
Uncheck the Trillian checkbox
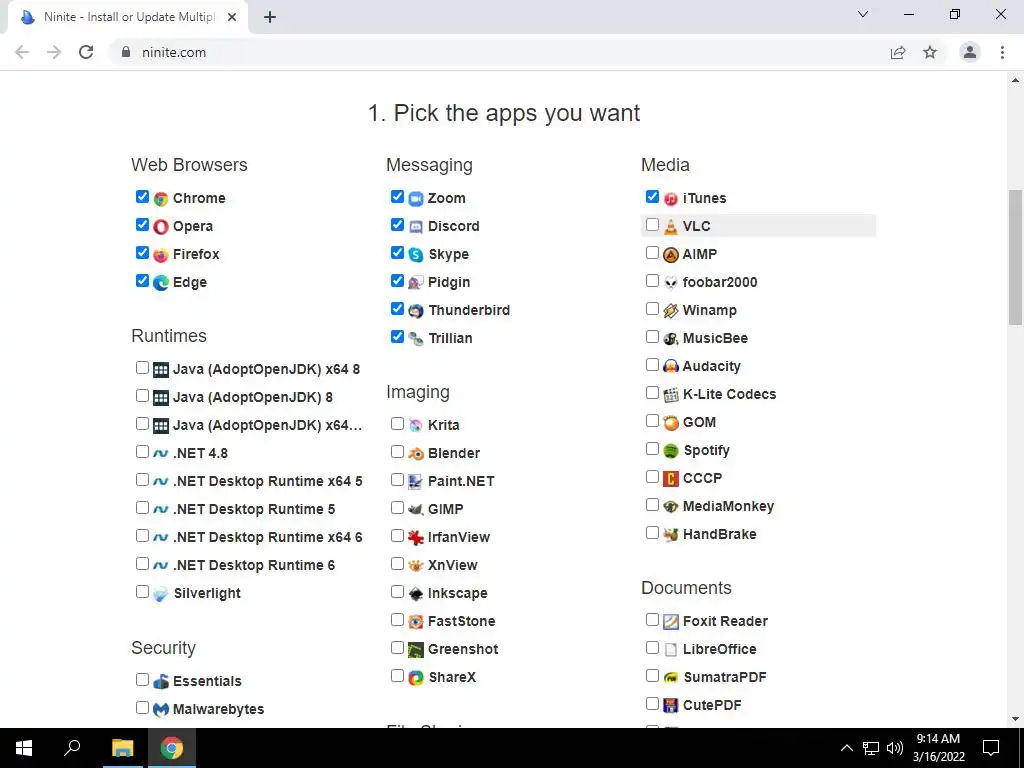pyautogui.click(x=397, y=337)
